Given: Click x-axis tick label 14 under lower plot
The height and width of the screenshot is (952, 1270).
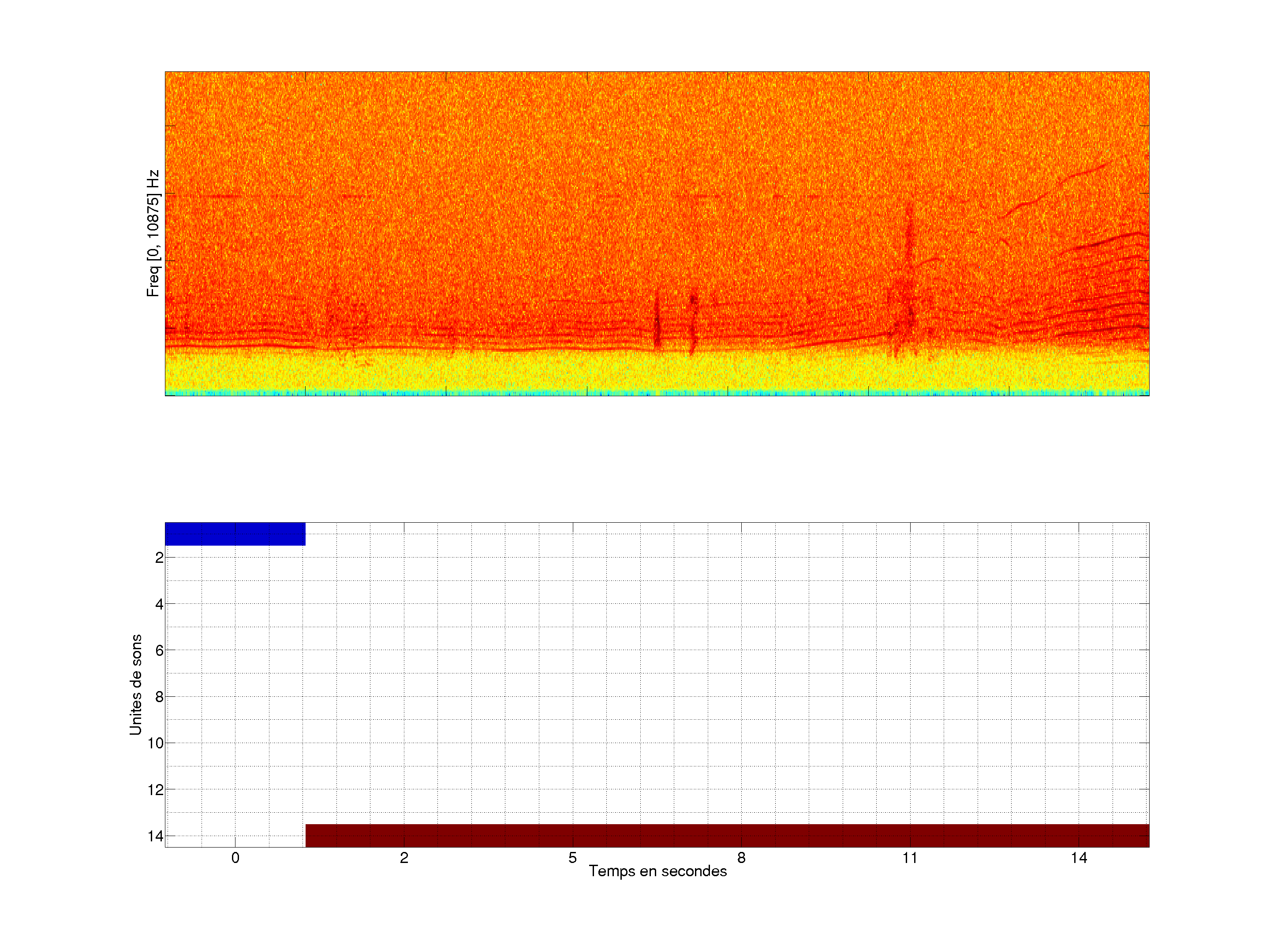Looking at the screenshot, I should 1078,858.
